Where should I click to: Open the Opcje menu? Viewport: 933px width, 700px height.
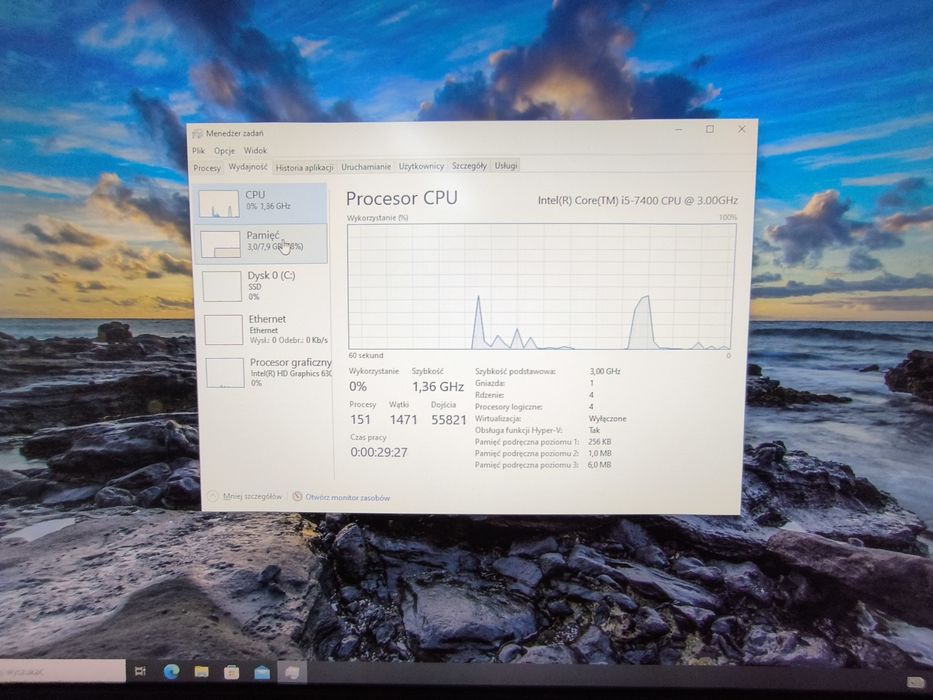(224, 151)
